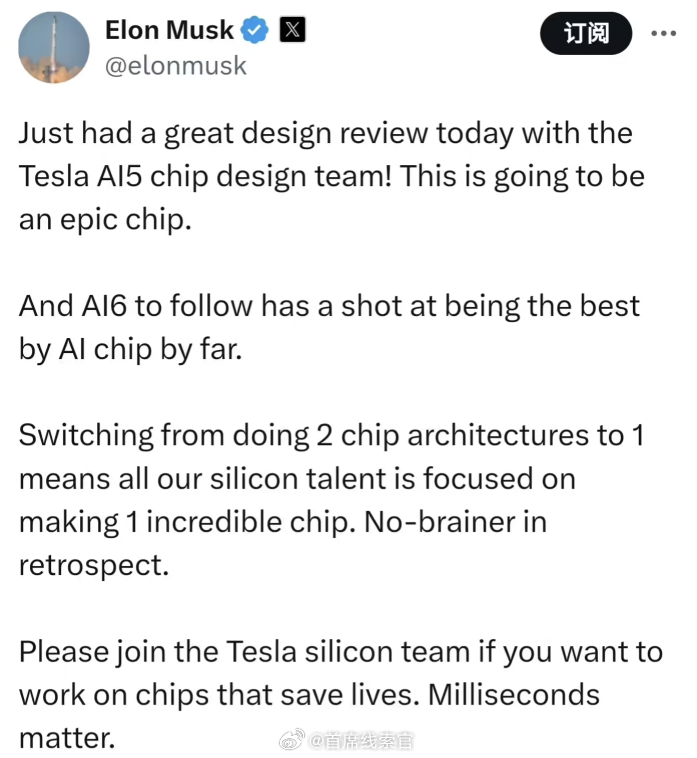This screenshot has height=758, width=697.
Task: Open Elon Musk's rocket profile picture
Action: 54,47
